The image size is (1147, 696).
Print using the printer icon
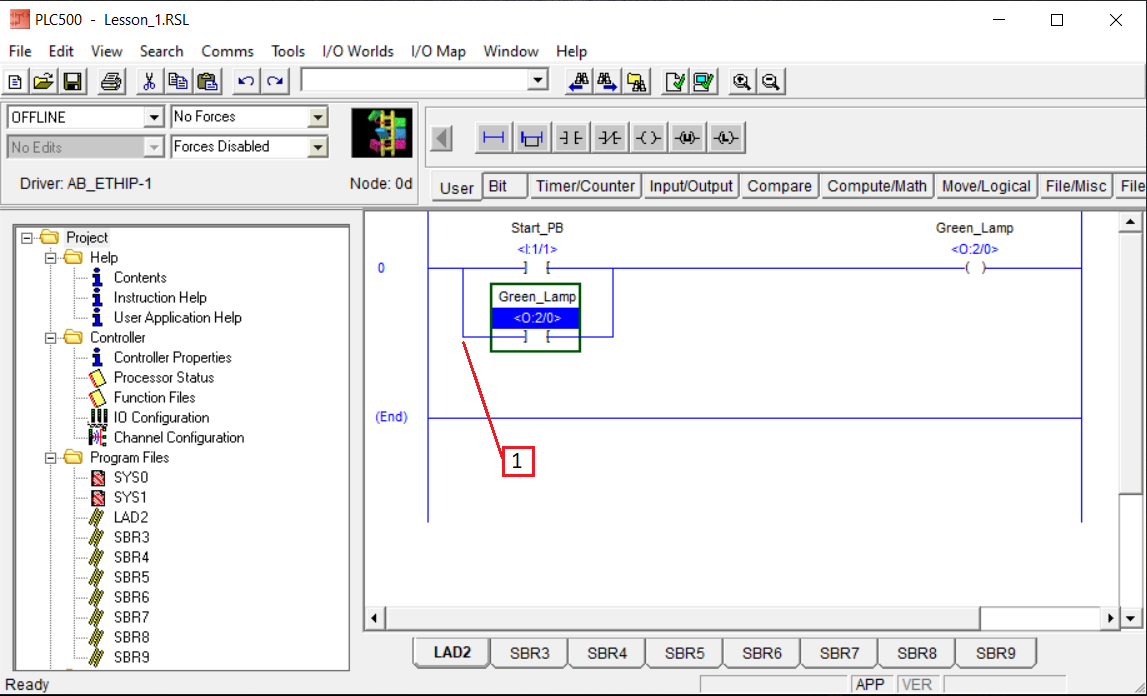click(x=111, y=81)
